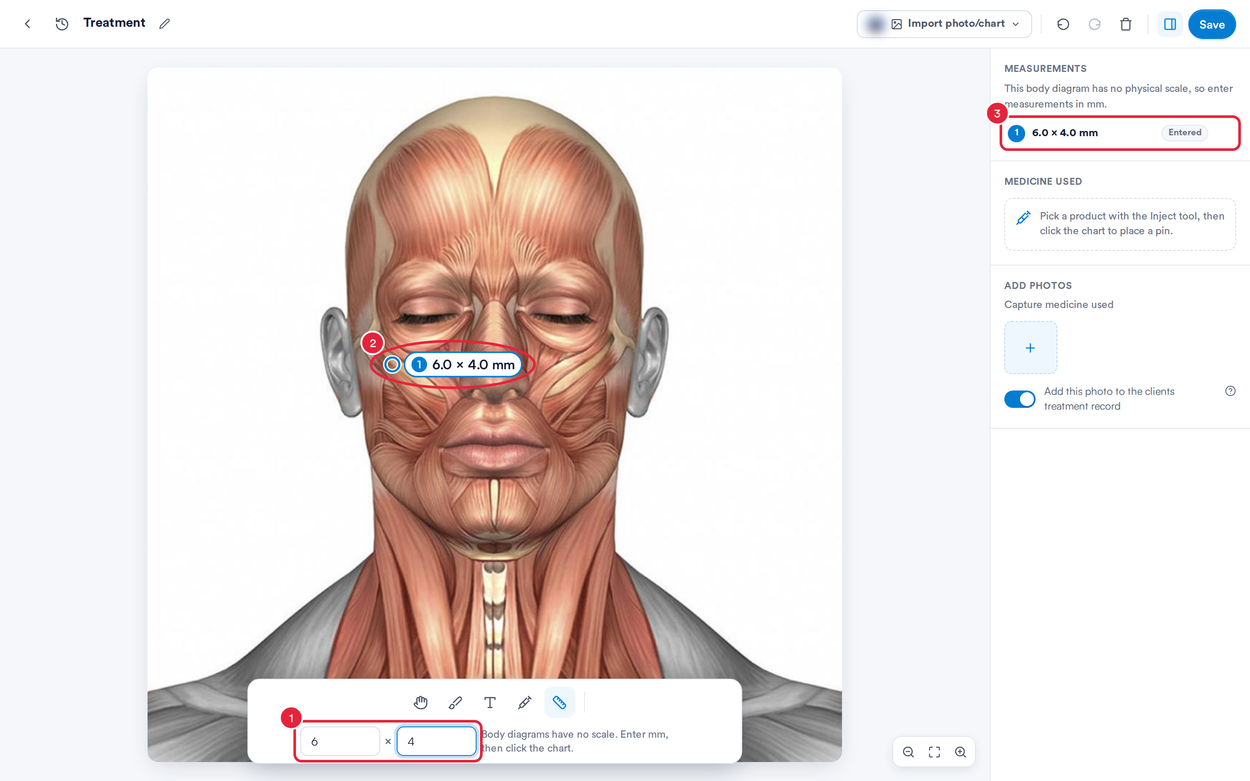Image resolution: width=1250 pixels, height=781 pixels.
Task: Select the 6.0 × 4.0 mm chart marker
Action: (x=464, y=365)
